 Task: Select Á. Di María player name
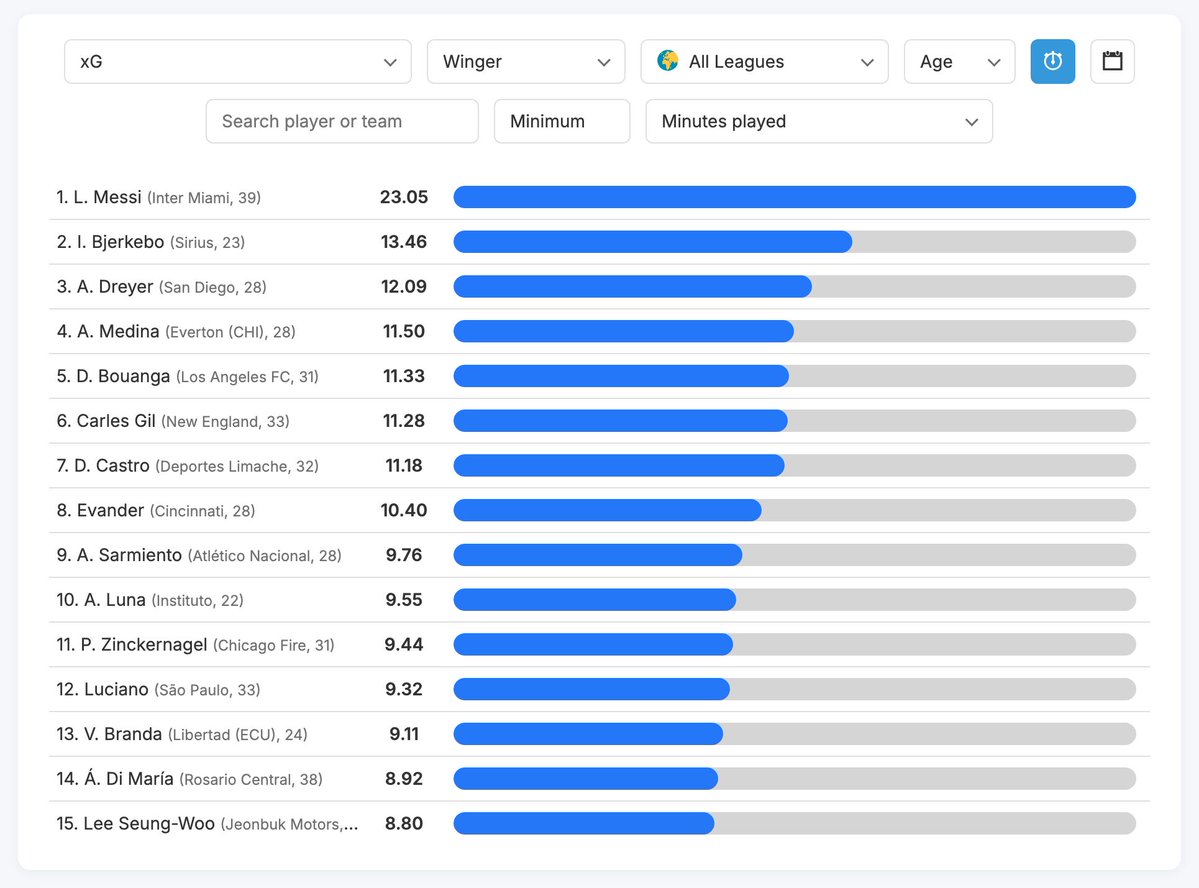128,779
